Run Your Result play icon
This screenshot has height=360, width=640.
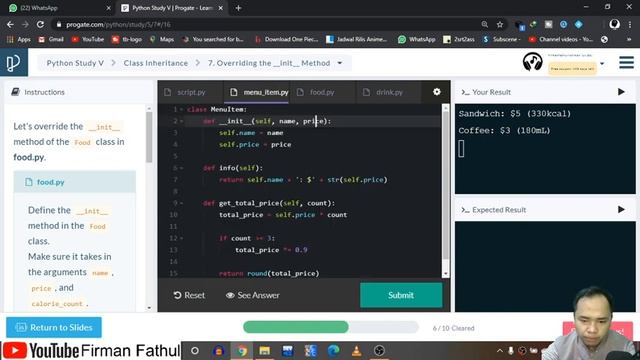click(621, 92)
